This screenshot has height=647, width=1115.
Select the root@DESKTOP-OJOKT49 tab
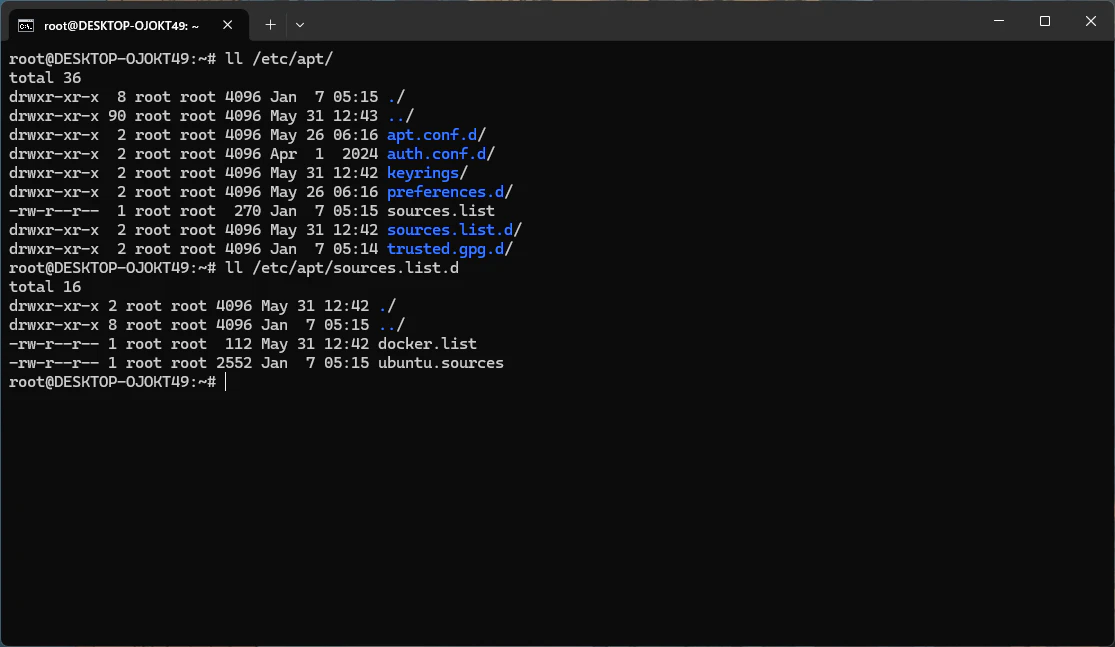[129, 25]
